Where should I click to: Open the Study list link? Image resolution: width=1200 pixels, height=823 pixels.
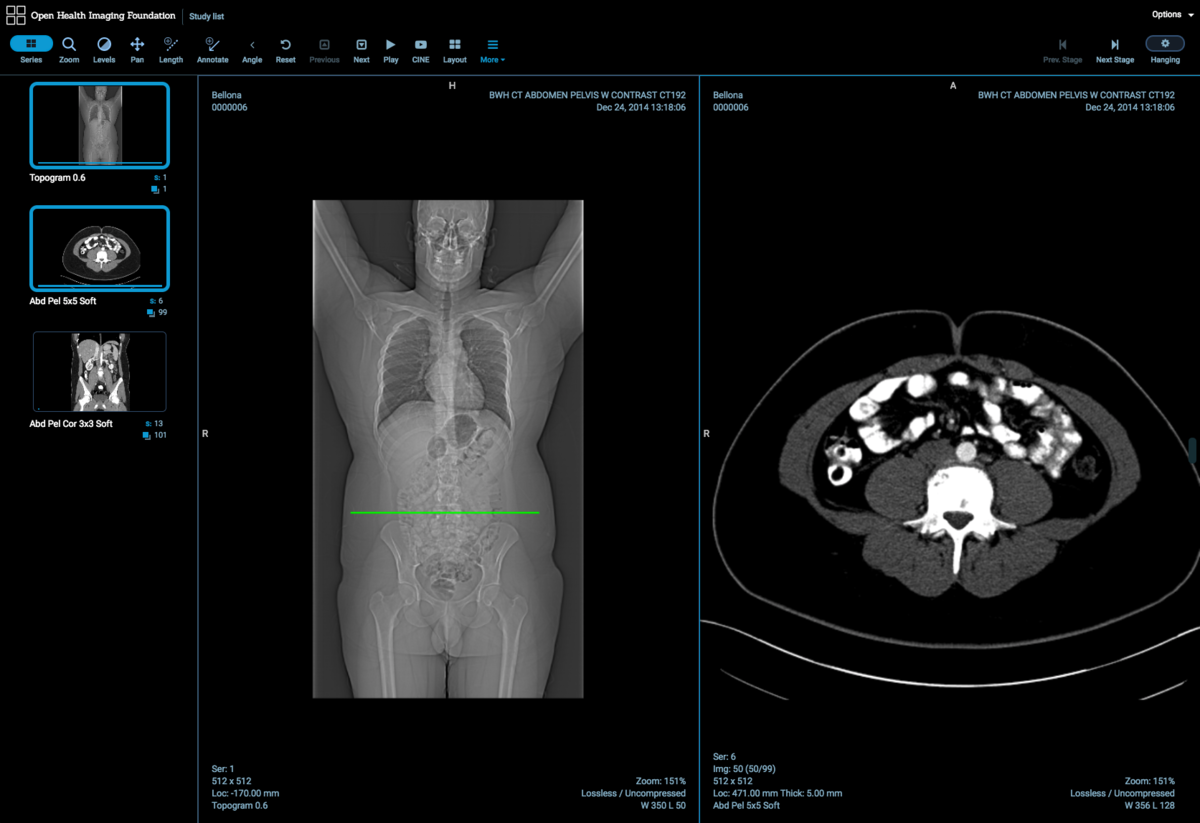pyautogui.click(x=207, y=16)
